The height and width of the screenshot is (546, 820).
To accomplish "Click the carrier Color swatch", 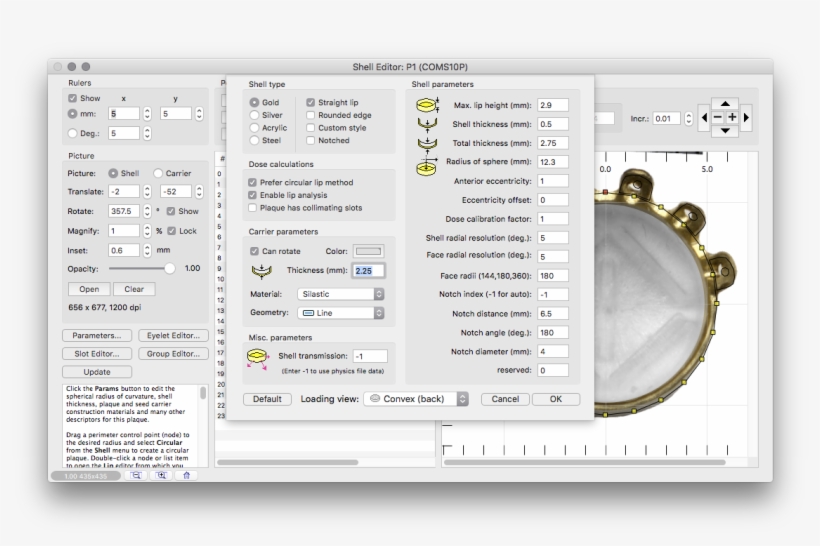I will pyautogui.click(x=368, y=251).
